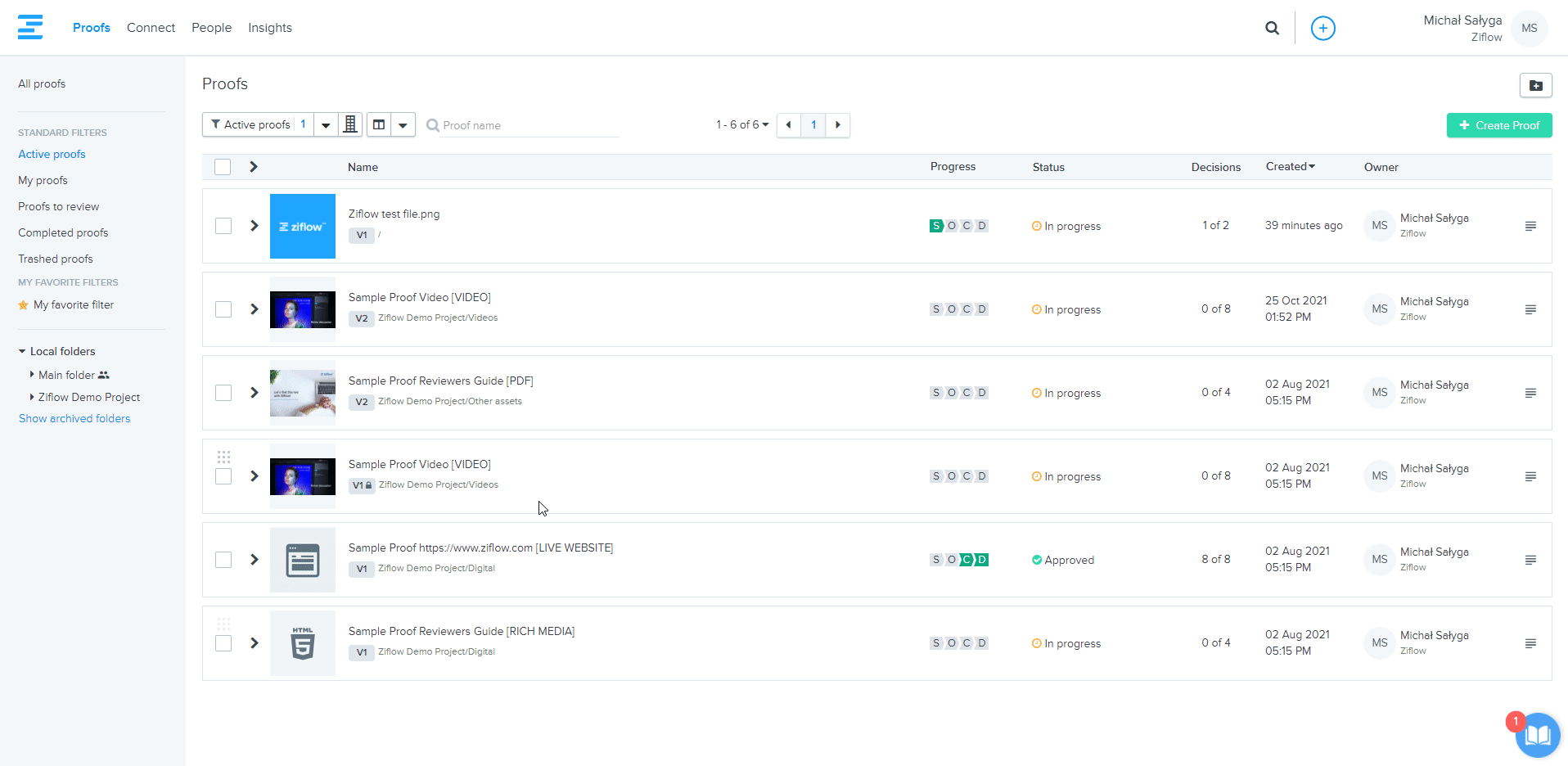Viewport: 1568px width, 766px height.
Task: Open the Active proofs filter dropdown arrow
Action: (x=326, y=125)
